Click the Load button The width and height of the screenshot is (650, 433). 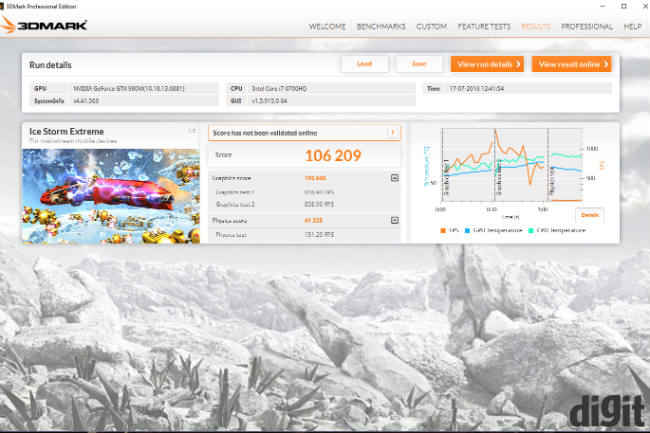coord(364,64)
